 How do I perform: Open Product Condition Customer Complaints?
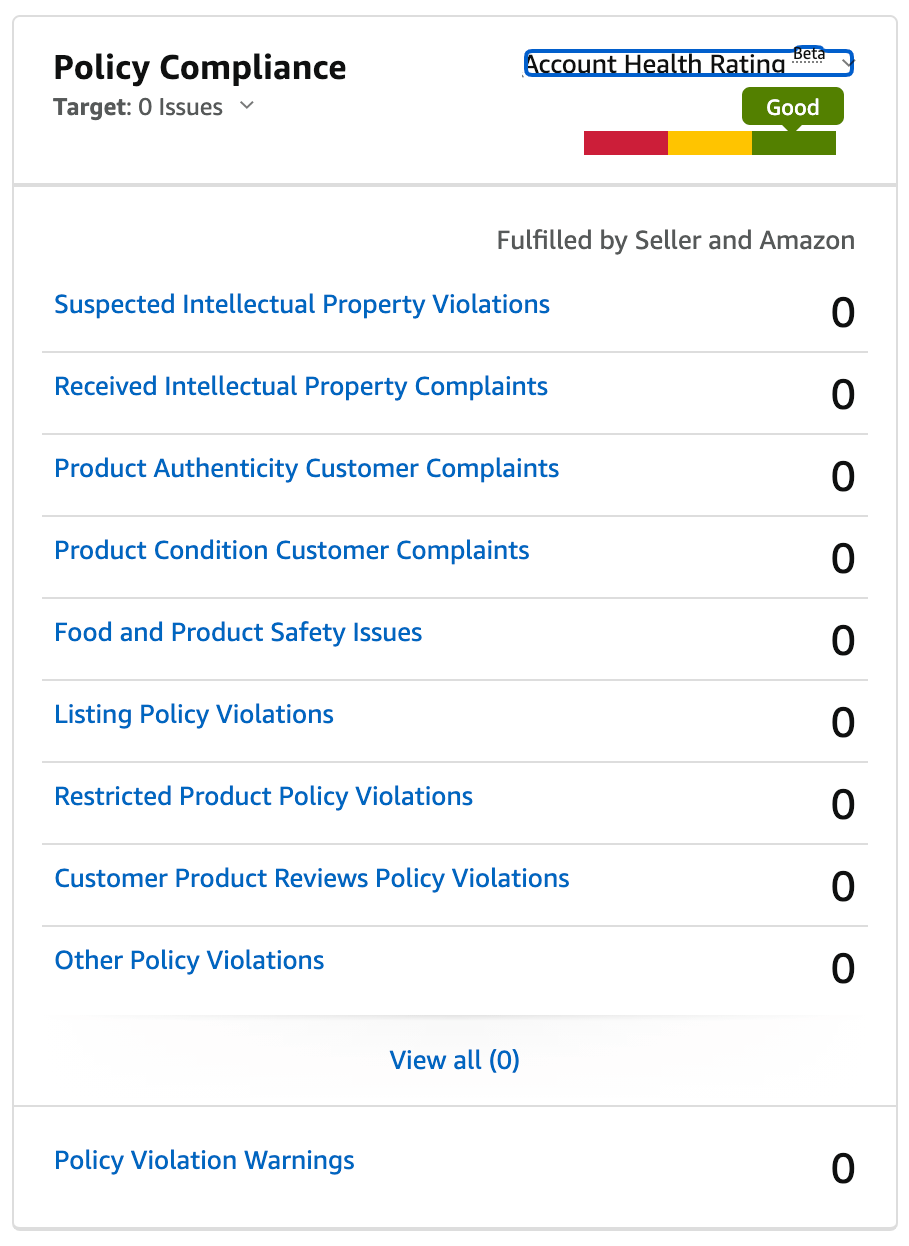(292, 550)
